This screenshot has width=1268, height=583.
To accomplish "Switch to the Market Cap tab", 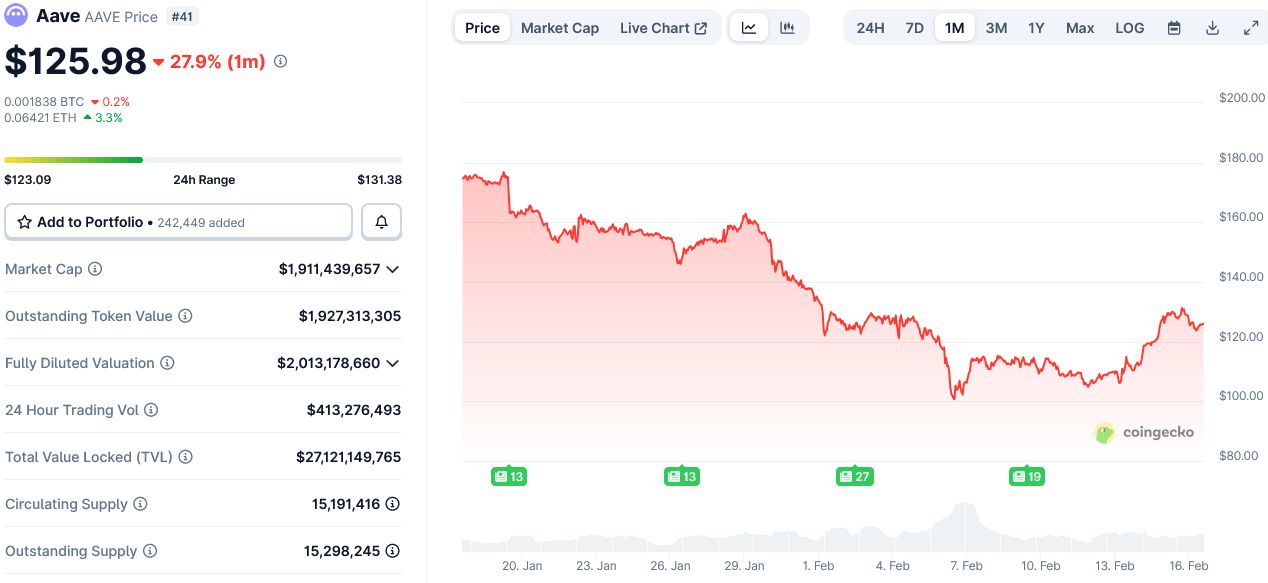I will coord(560,28).
